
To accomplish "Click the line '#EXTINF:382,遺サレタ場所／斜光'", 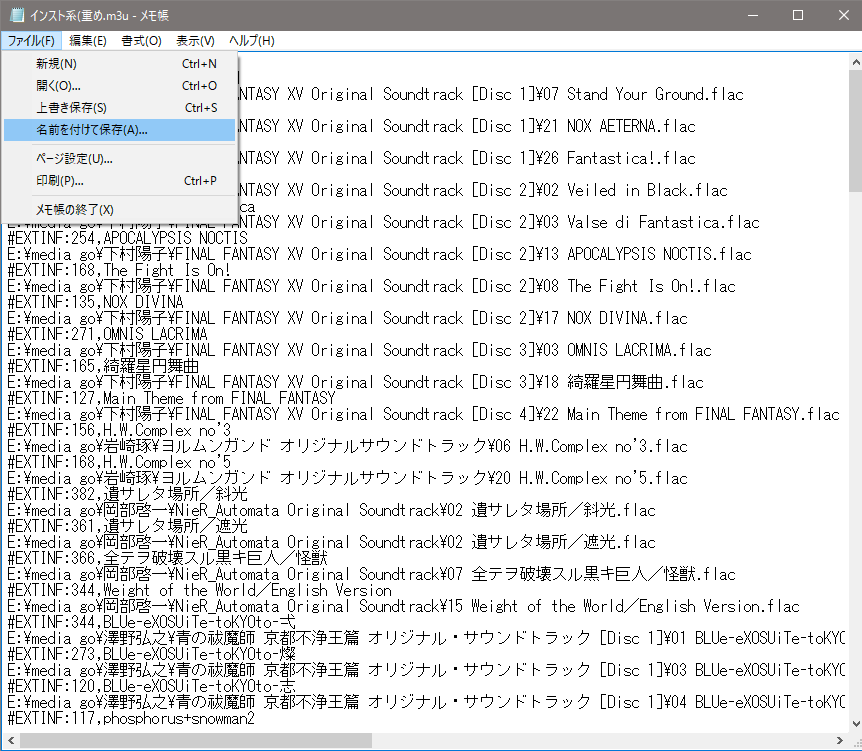I will [127, 494].
